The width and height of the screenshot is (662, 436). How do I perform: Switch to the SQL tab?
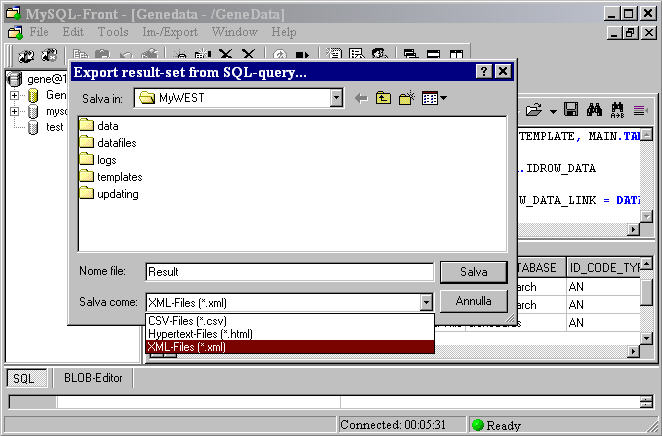(26, 378)
